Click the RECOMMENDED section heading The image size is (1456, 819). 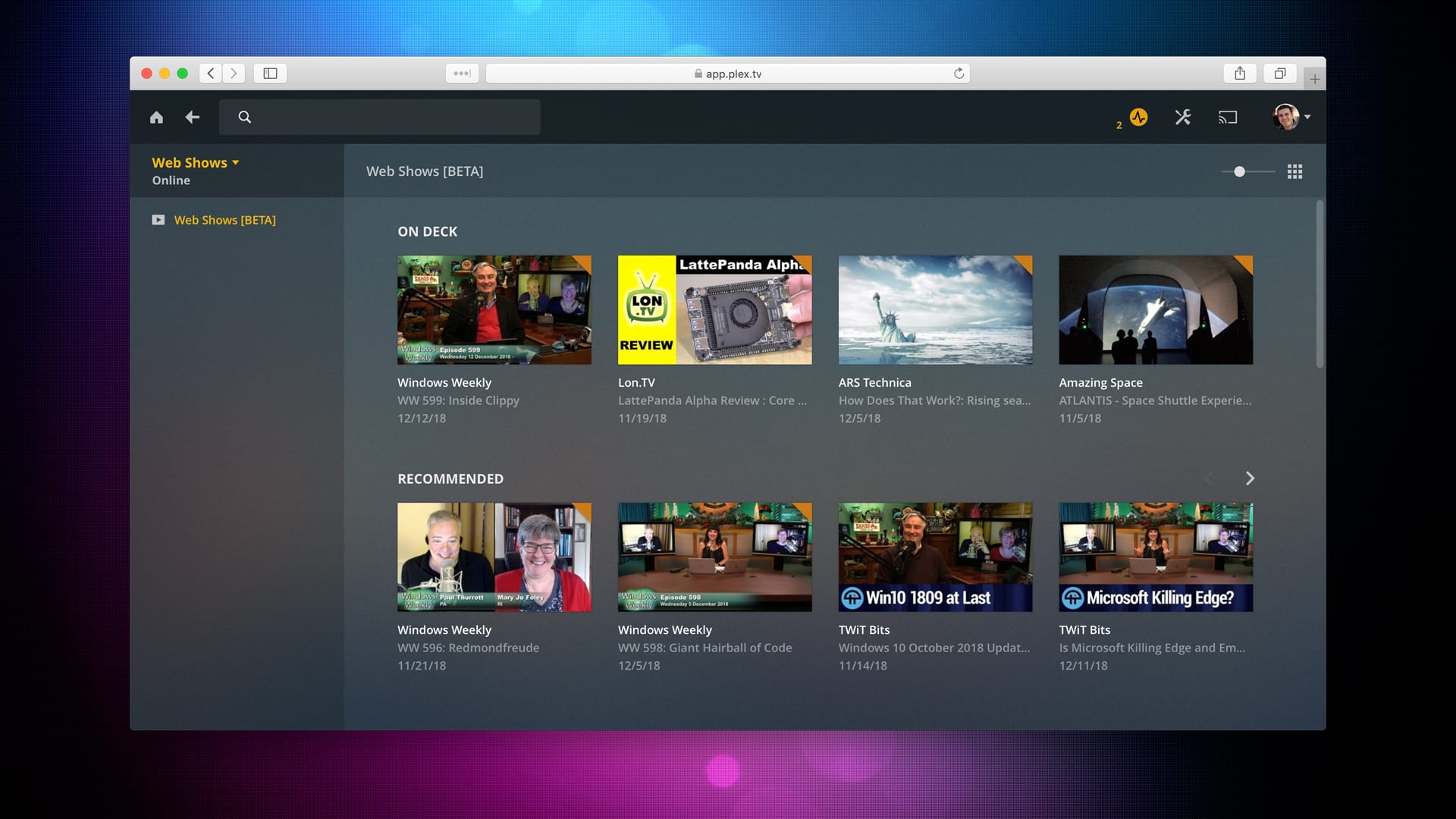tap(450, 479)
